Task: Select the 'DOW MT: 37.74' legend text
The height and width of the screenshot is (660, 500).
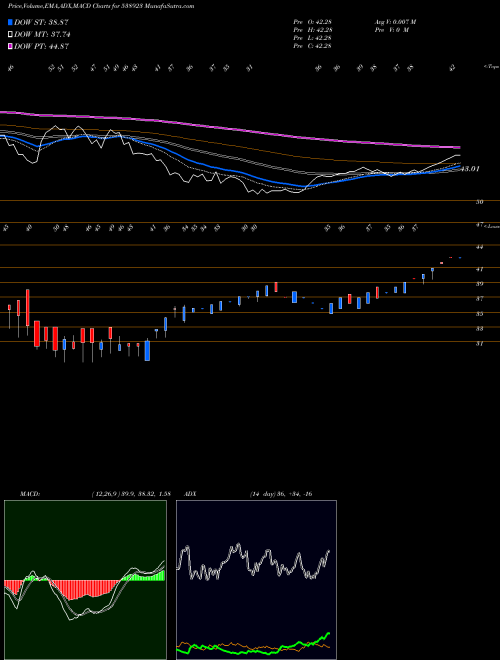Action: tap(42, 35)
